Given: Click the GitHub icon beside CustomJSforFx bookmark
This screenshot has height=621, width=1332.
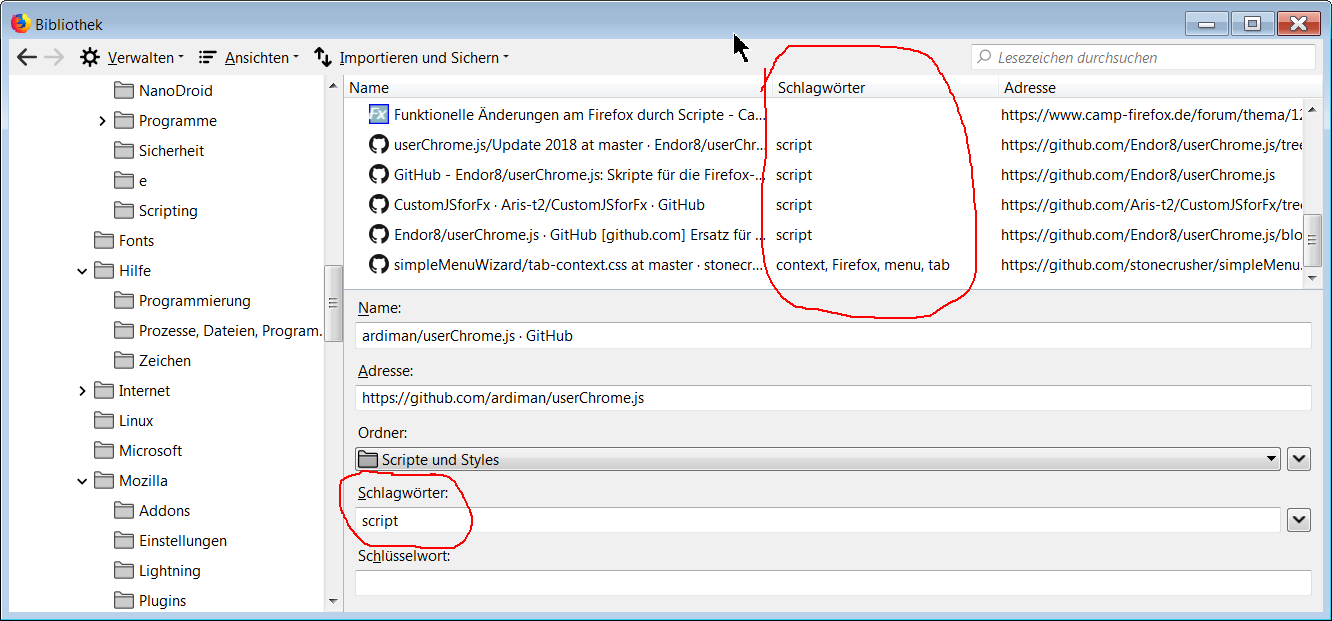Looking at the screenshot, I should point(377,205).
